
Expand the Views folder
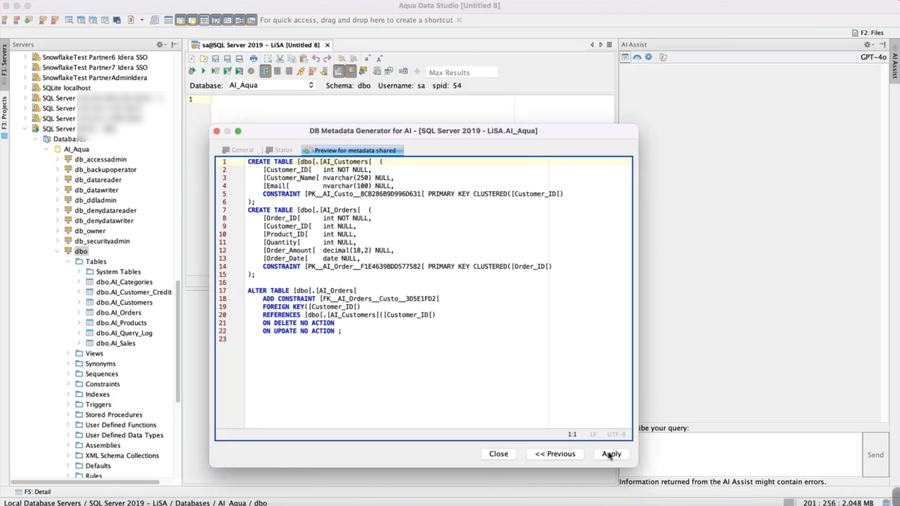coord(69,353)
